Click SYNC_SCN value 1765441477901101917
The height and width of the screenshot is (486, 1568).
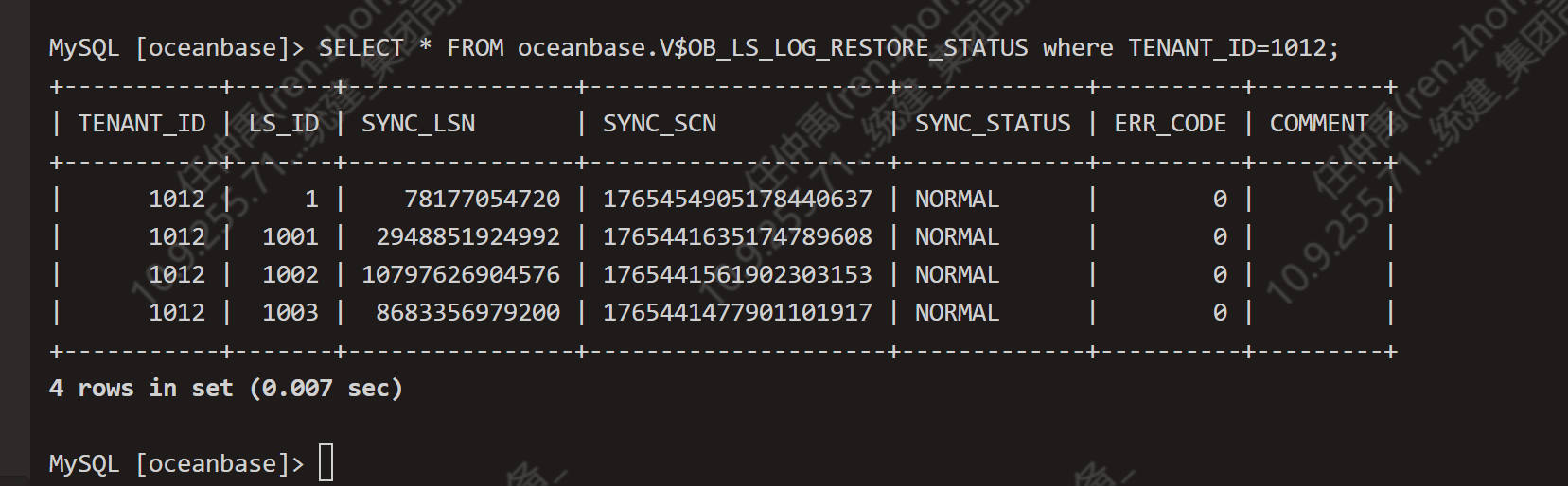point(737,313)
